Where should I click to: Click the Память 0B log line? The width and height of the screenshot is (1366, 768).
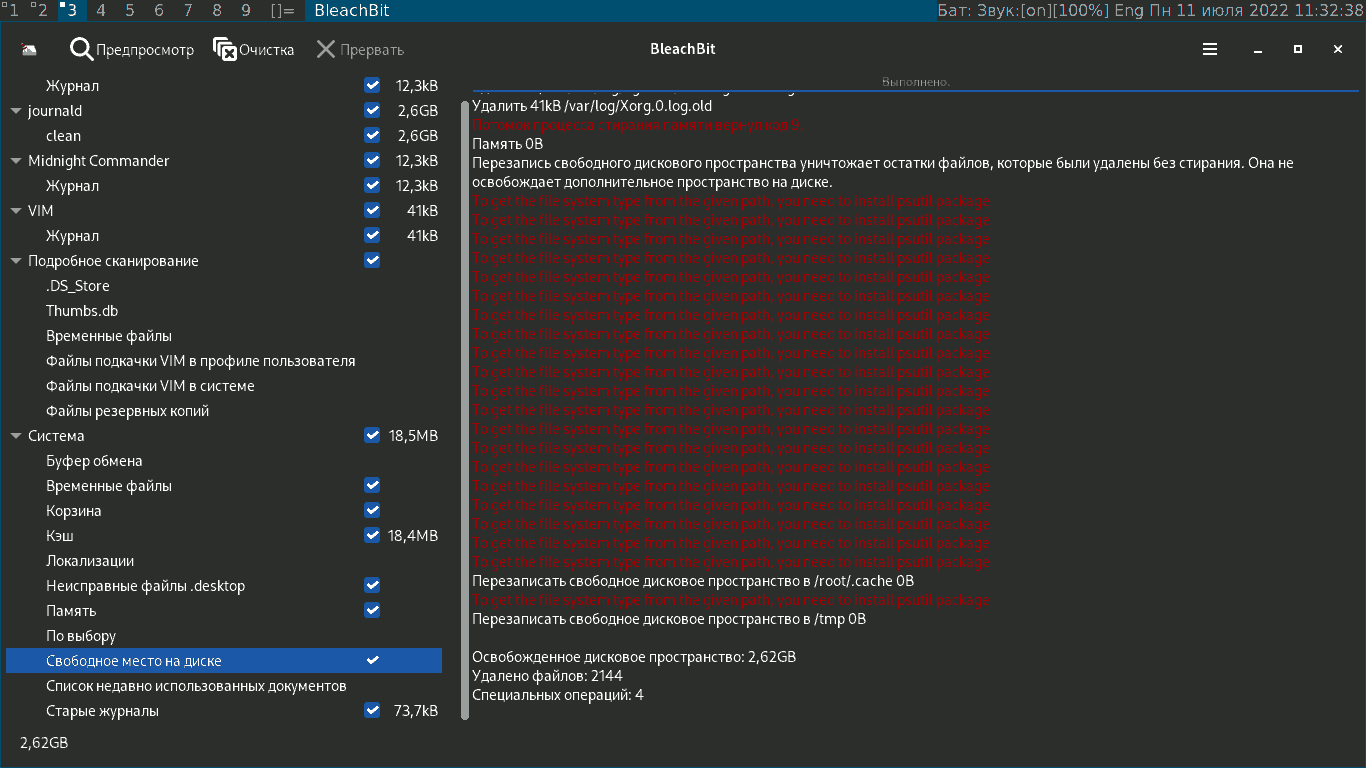tap(507, 144)
